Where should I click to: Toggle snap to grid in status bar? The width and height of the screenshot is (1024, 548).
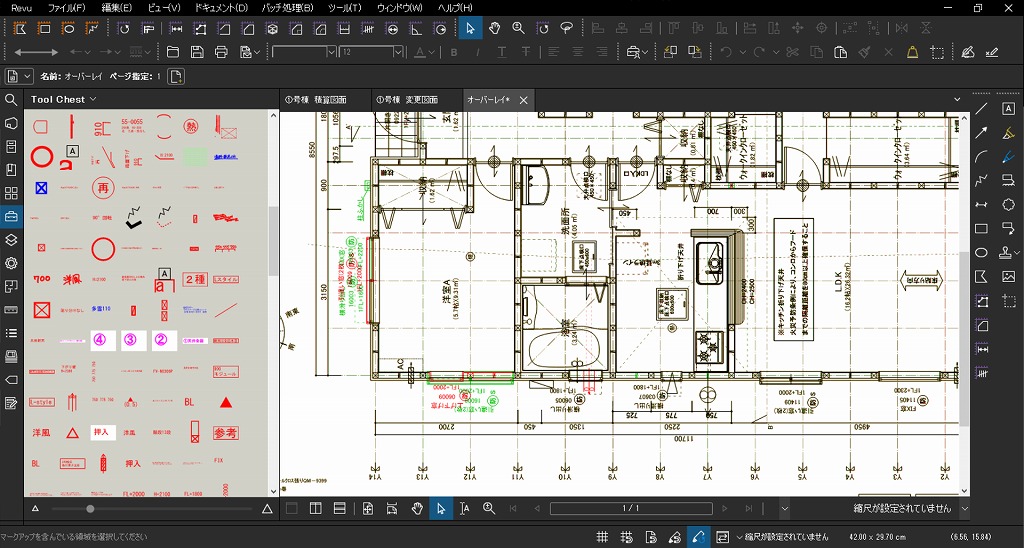(x=627, y=537)
